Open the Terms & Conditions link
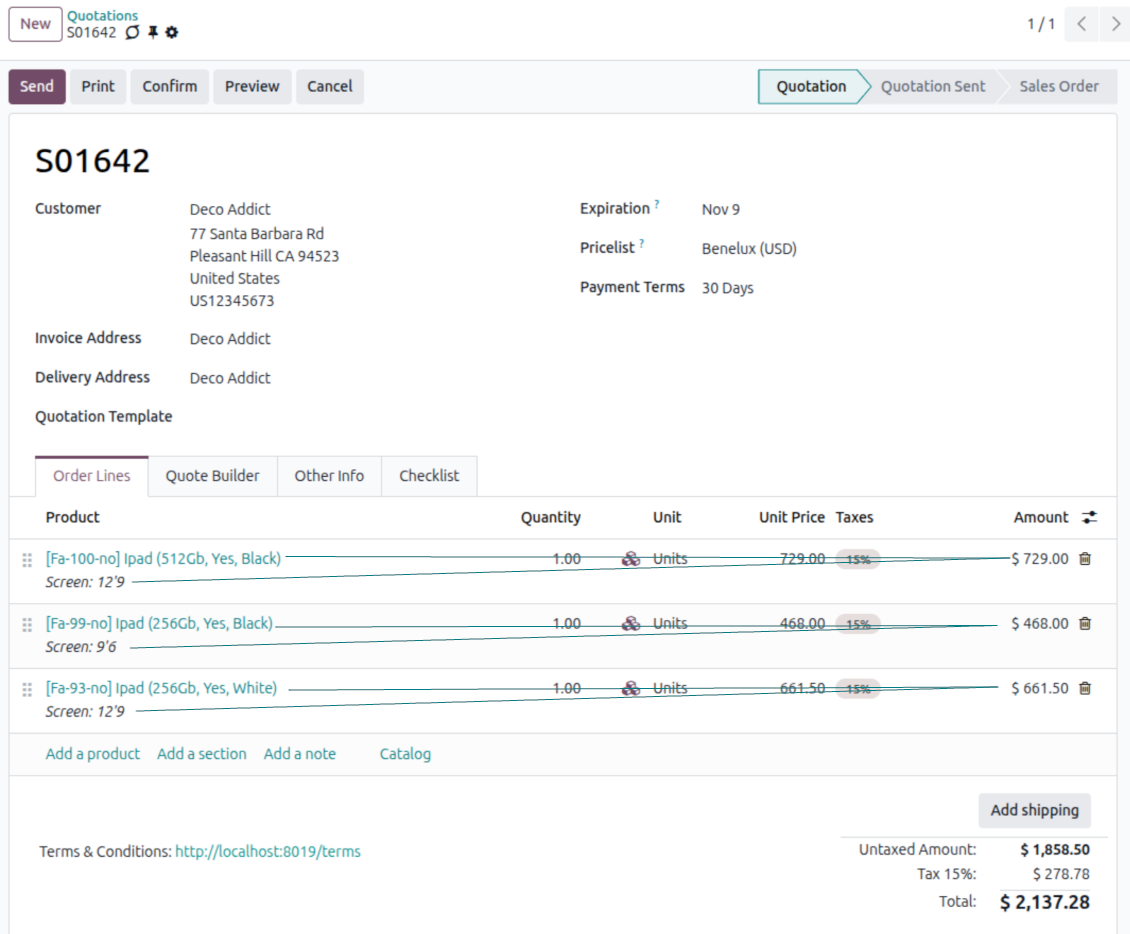The image size is (1130, 934). click(268, 852)
